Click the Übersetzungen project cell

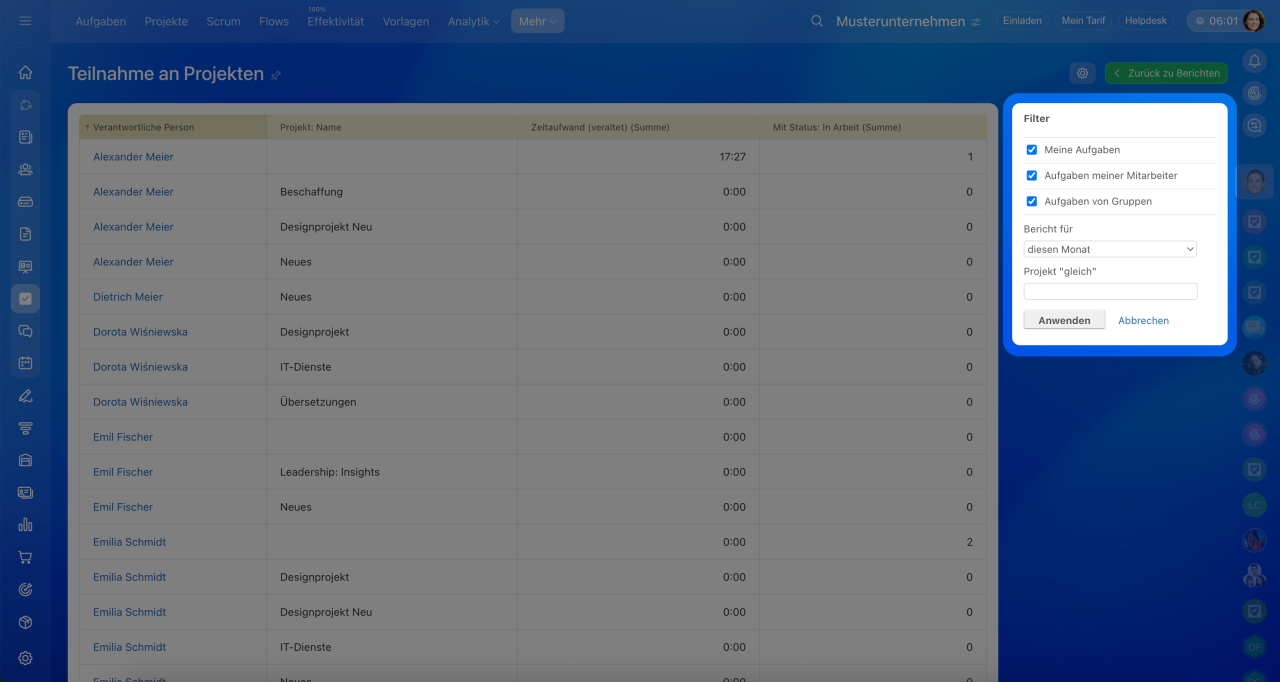pos(392,402)
